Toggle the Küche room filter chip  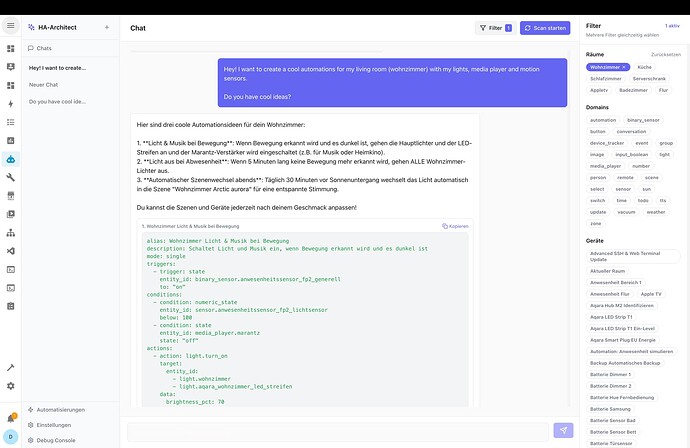pyautogui.click(x=645, y=66)
